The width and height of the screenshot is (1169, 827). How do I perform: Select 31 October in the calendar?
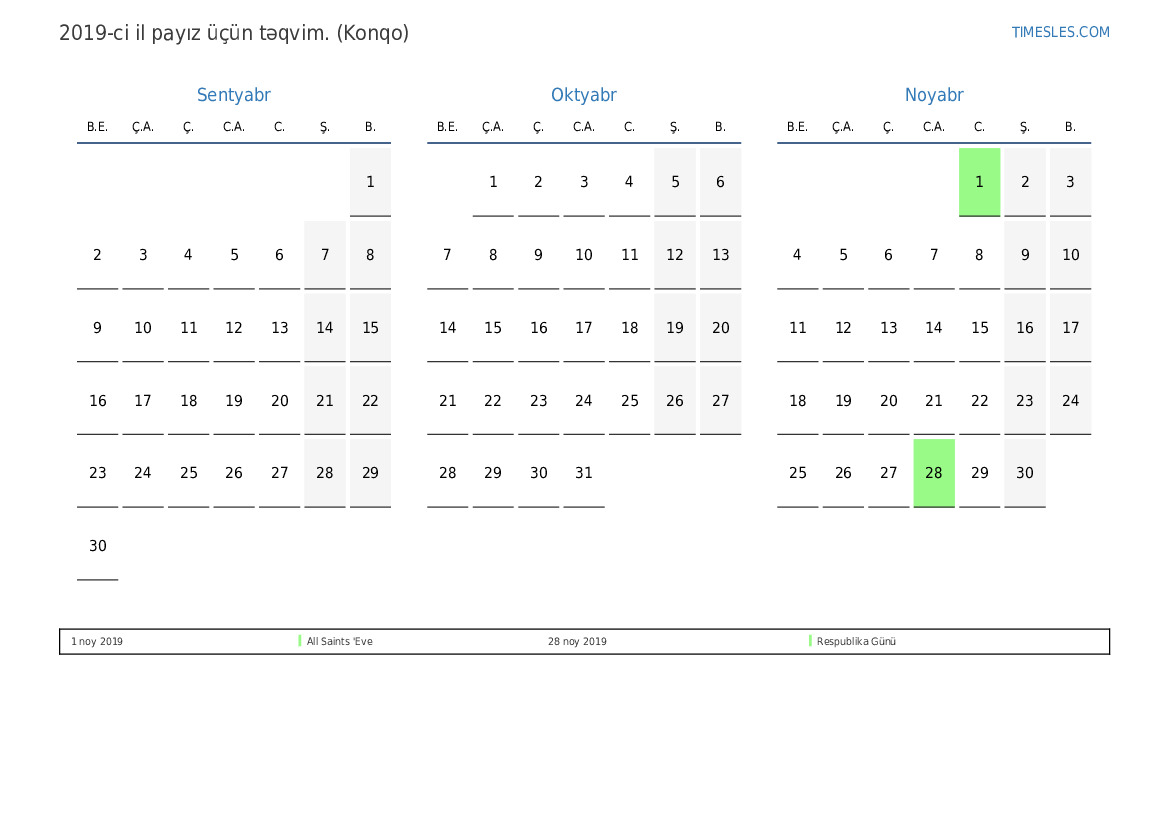pos(584,473)
